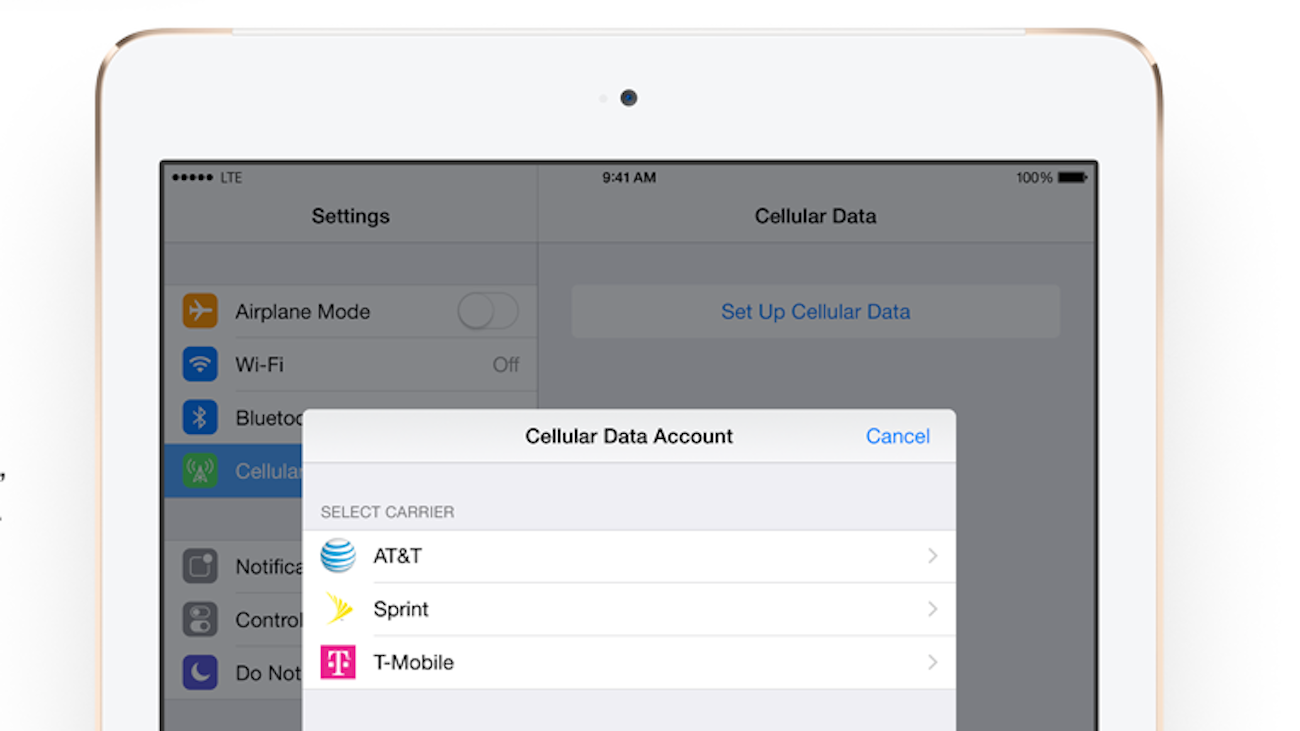Tap Set Up Cellular Data

[x=815, y=311]
